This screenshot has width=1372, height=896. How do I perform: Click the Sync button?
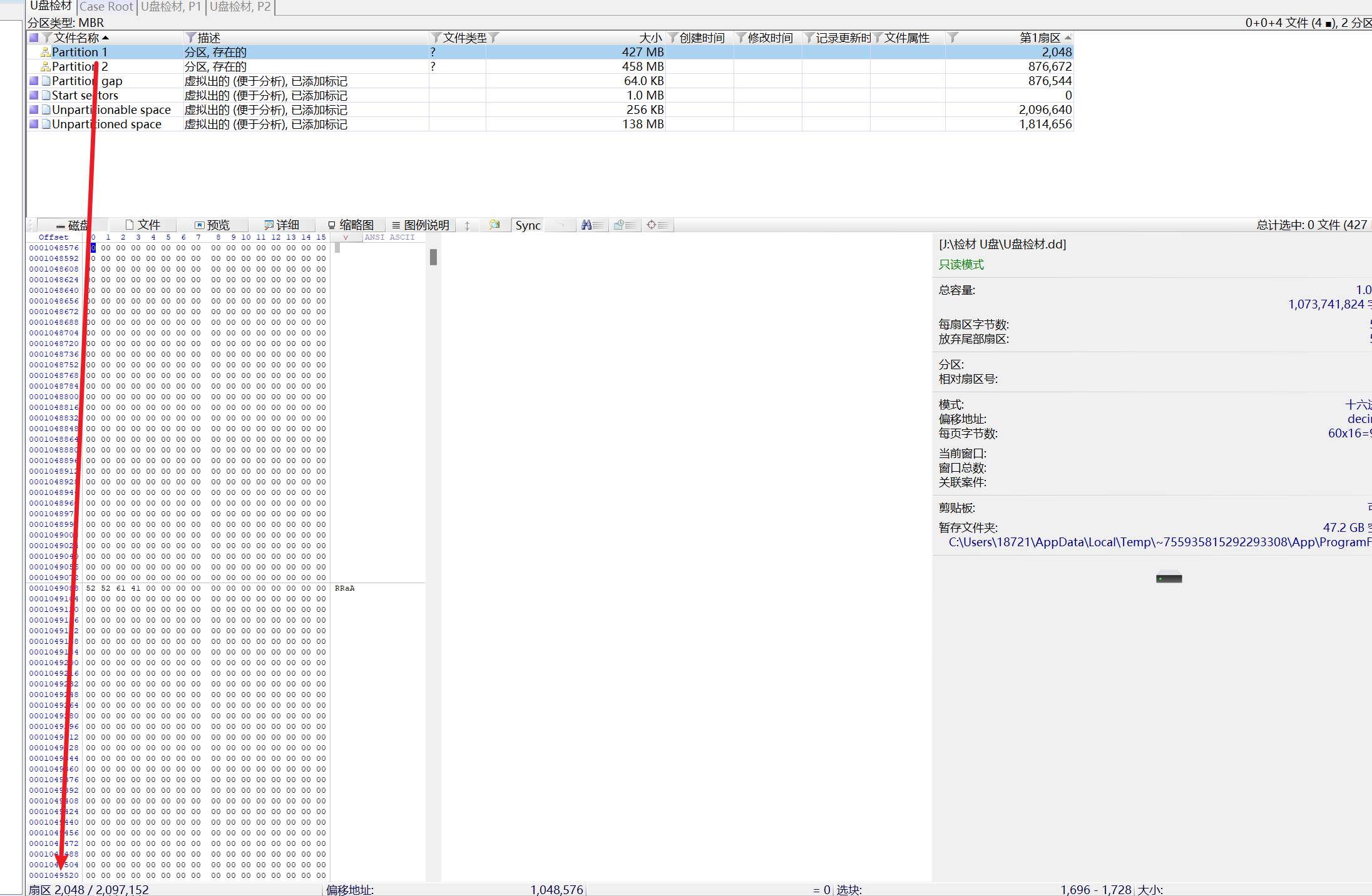pos(528,225)
